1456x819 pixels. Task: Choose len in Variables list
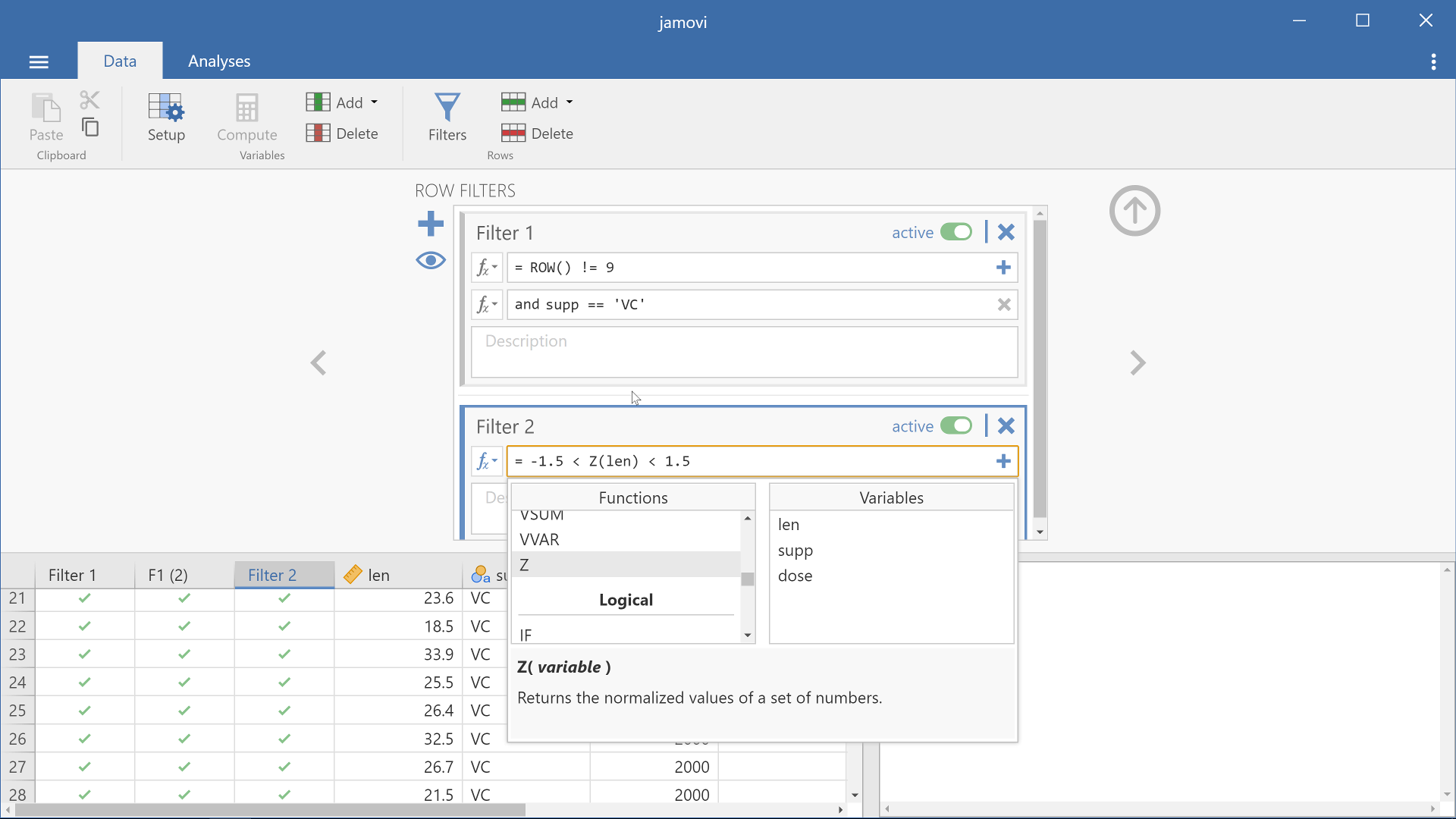891,525
